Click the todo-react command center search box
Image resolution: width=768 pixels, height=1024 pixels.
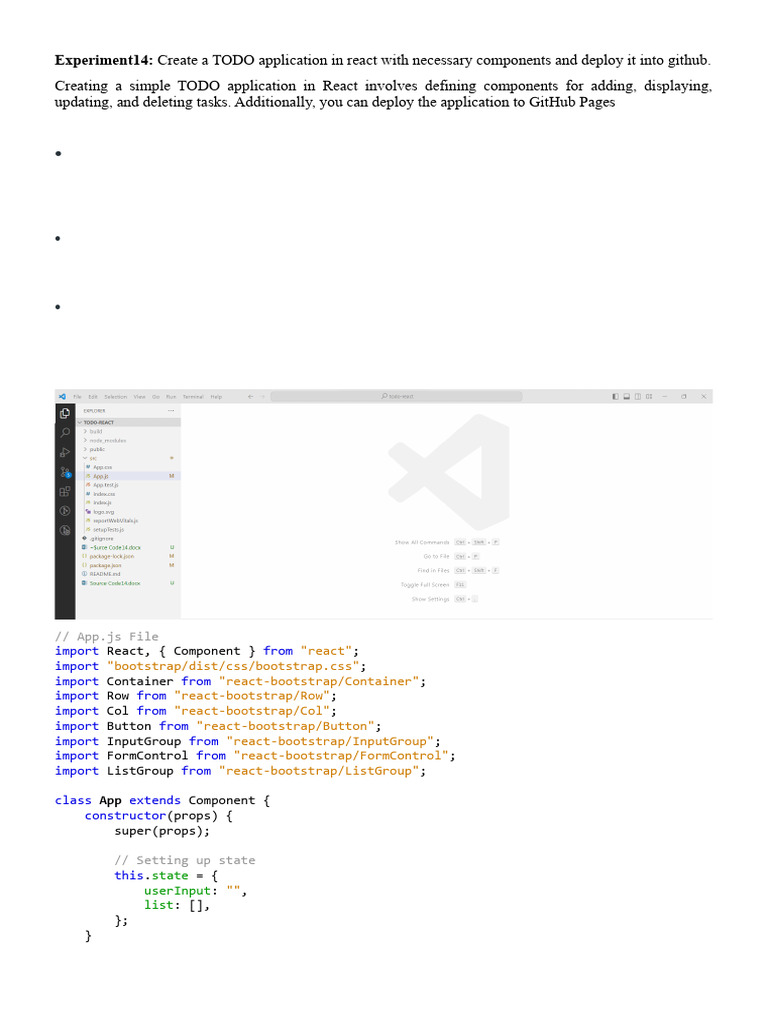396,396
